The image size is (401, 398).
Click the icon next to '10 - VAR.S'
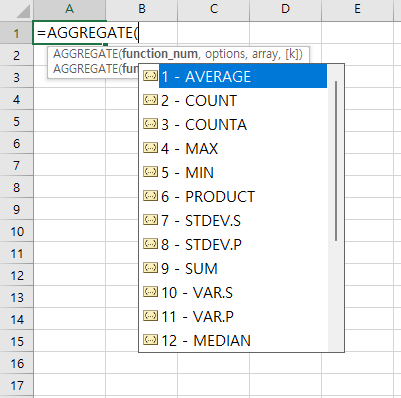(150, 292)
